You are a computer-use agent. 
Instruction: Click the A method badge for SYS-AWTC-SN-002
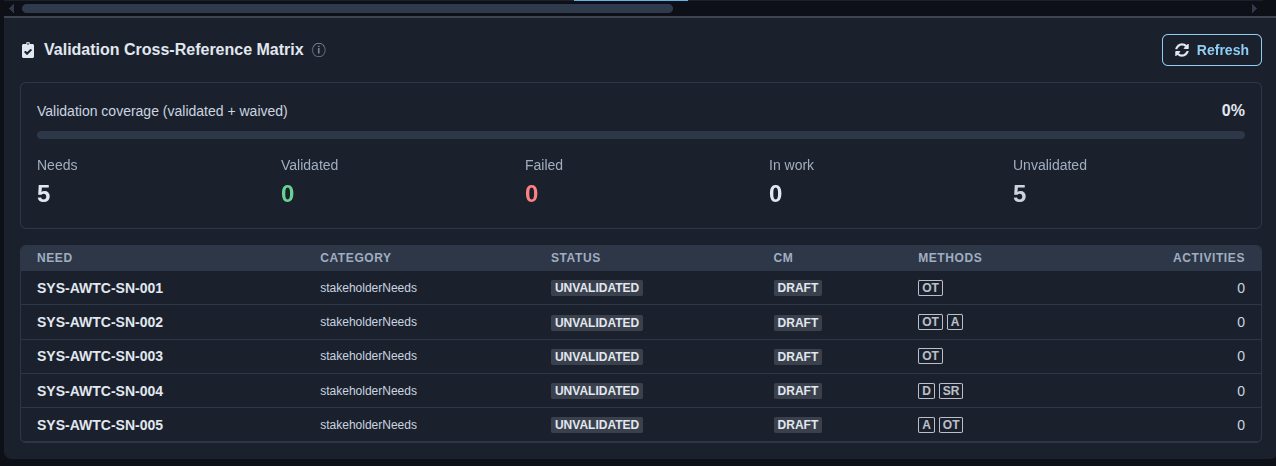coord(955,322)
